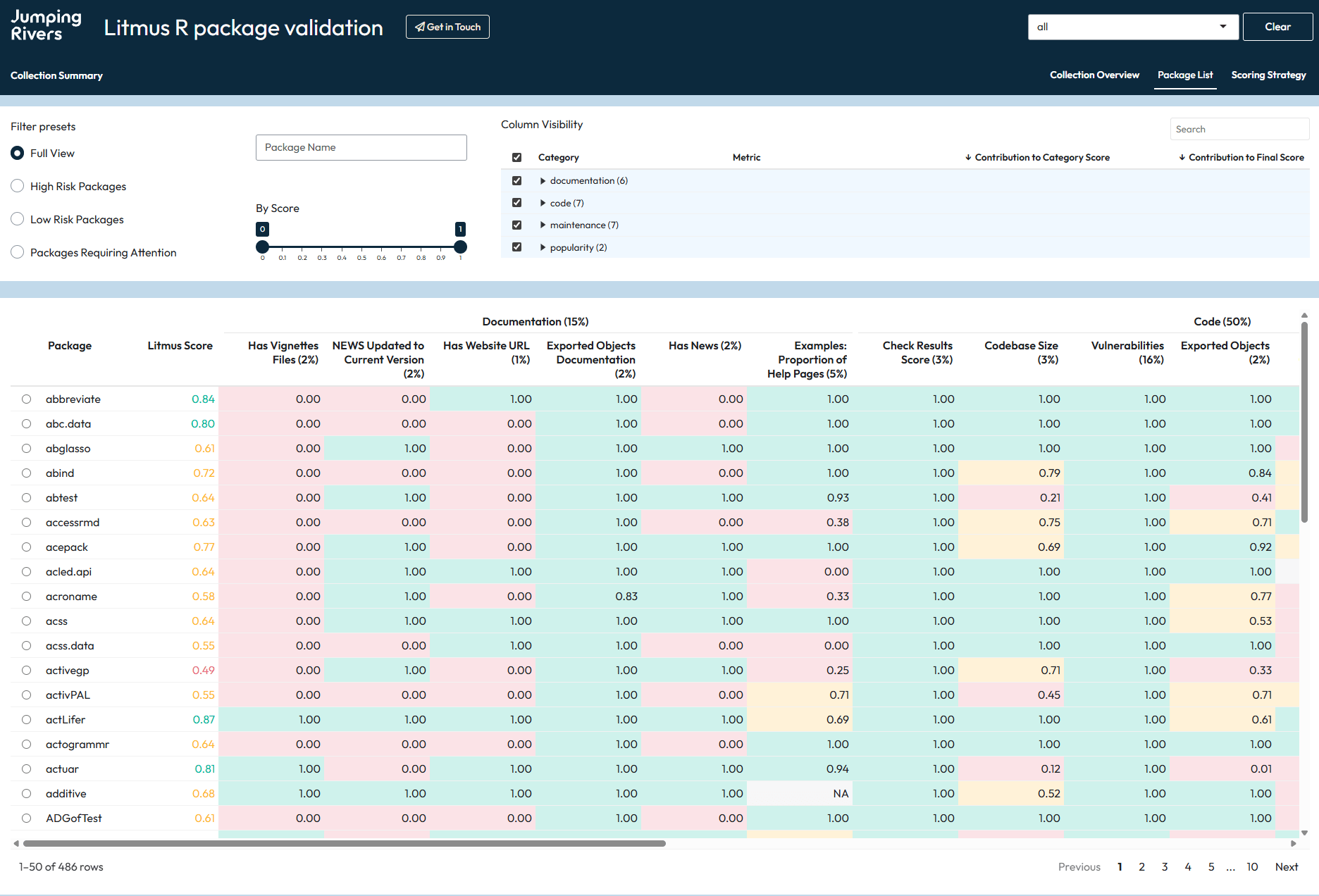Uncheck the documentation category checkbox
The width and height of the screenshot is (1319, 896).
click(x=516, y=180)
